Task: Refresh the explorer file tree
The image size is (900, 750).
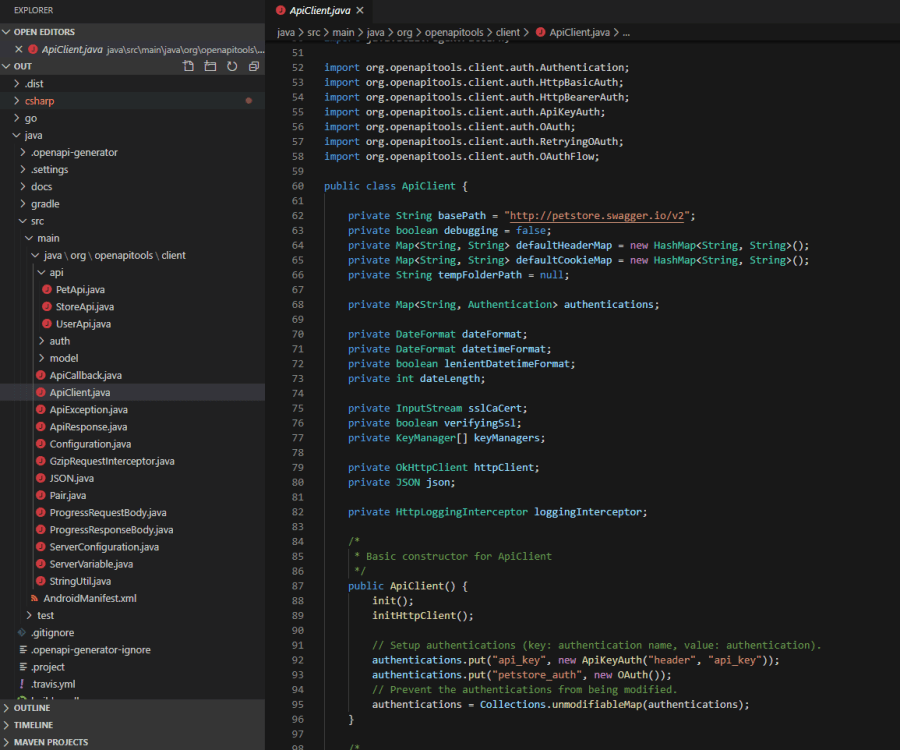Action: [232, 66]
